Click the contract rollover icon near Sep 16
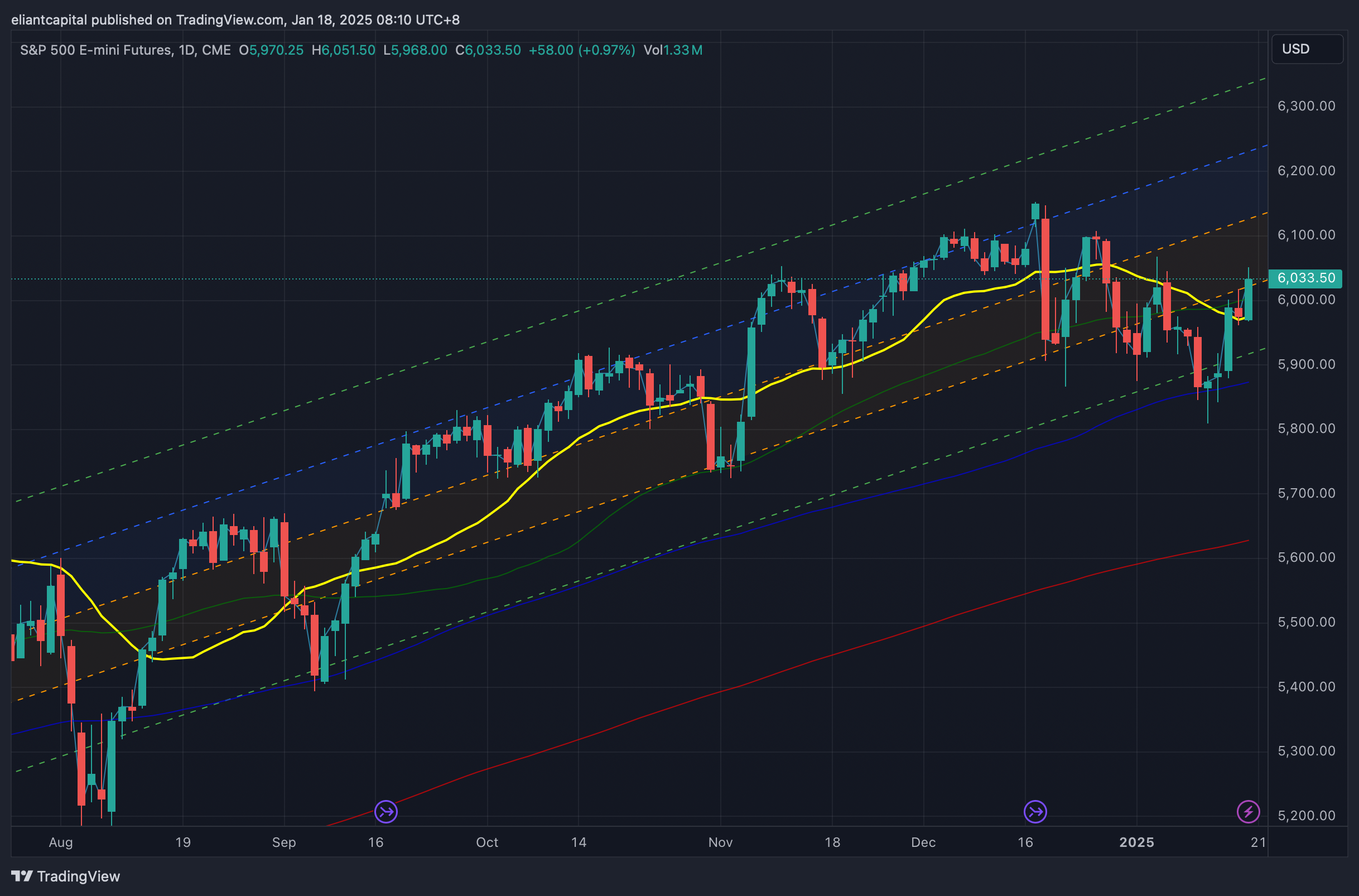 [385, 811]
